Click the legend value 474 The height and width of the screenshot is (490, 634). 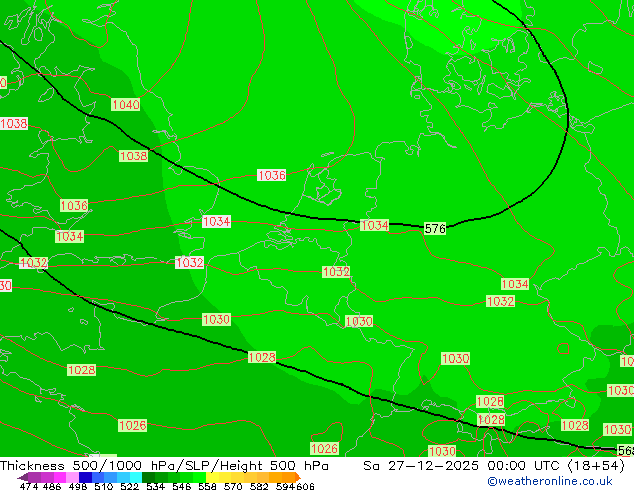pyautogui.click(x=29, y=486)
